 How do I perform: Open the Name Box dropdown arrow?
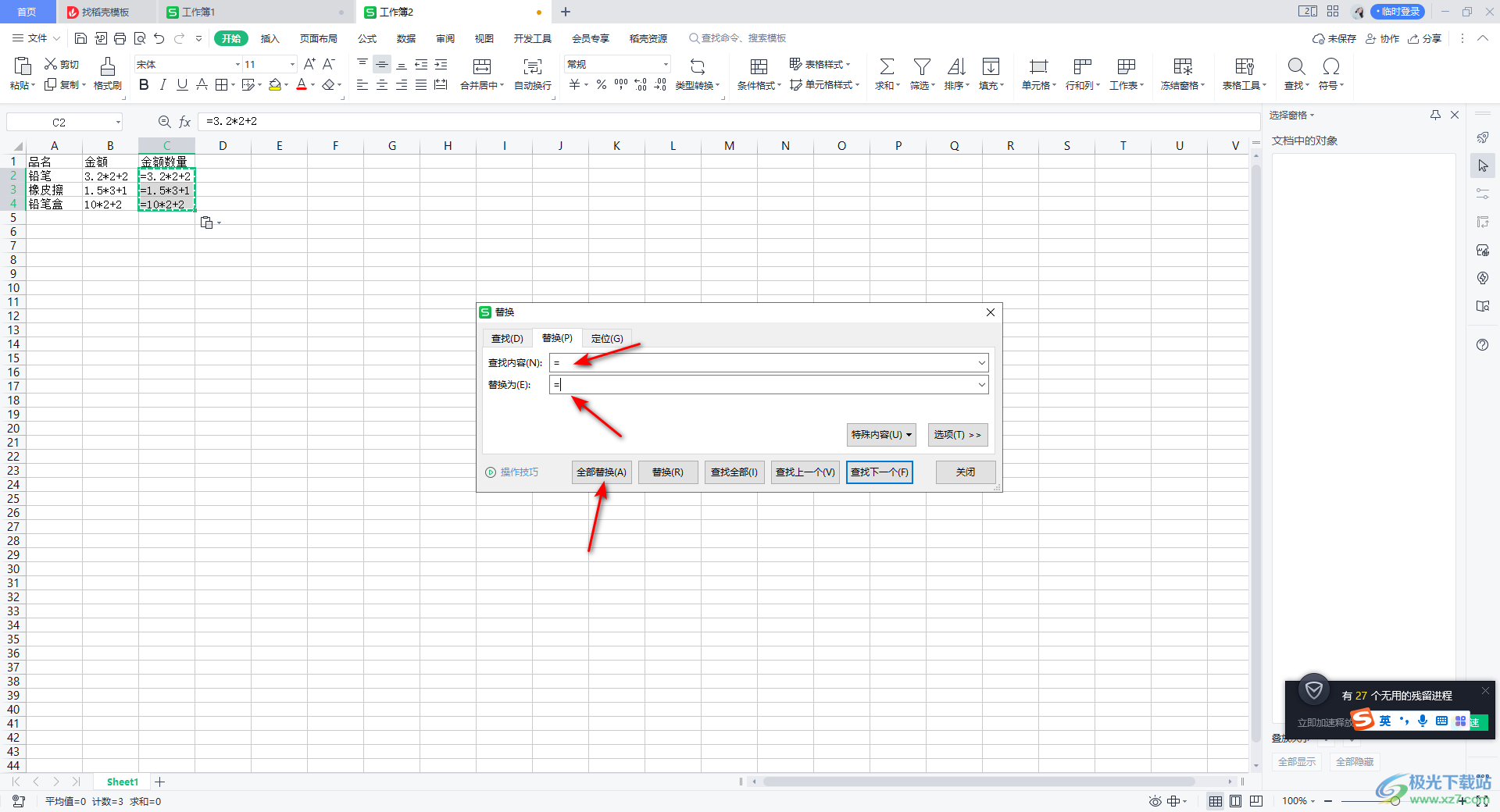pos(118,122)
